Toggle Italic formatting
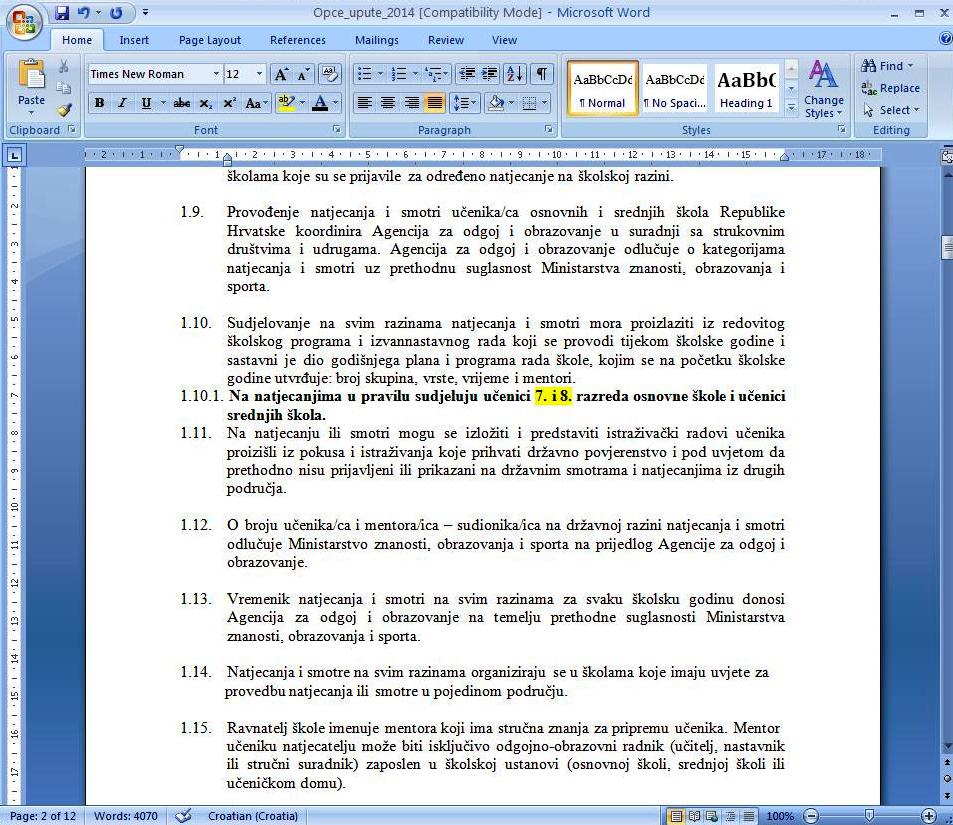Screen dimensions: 953x825 122,103
